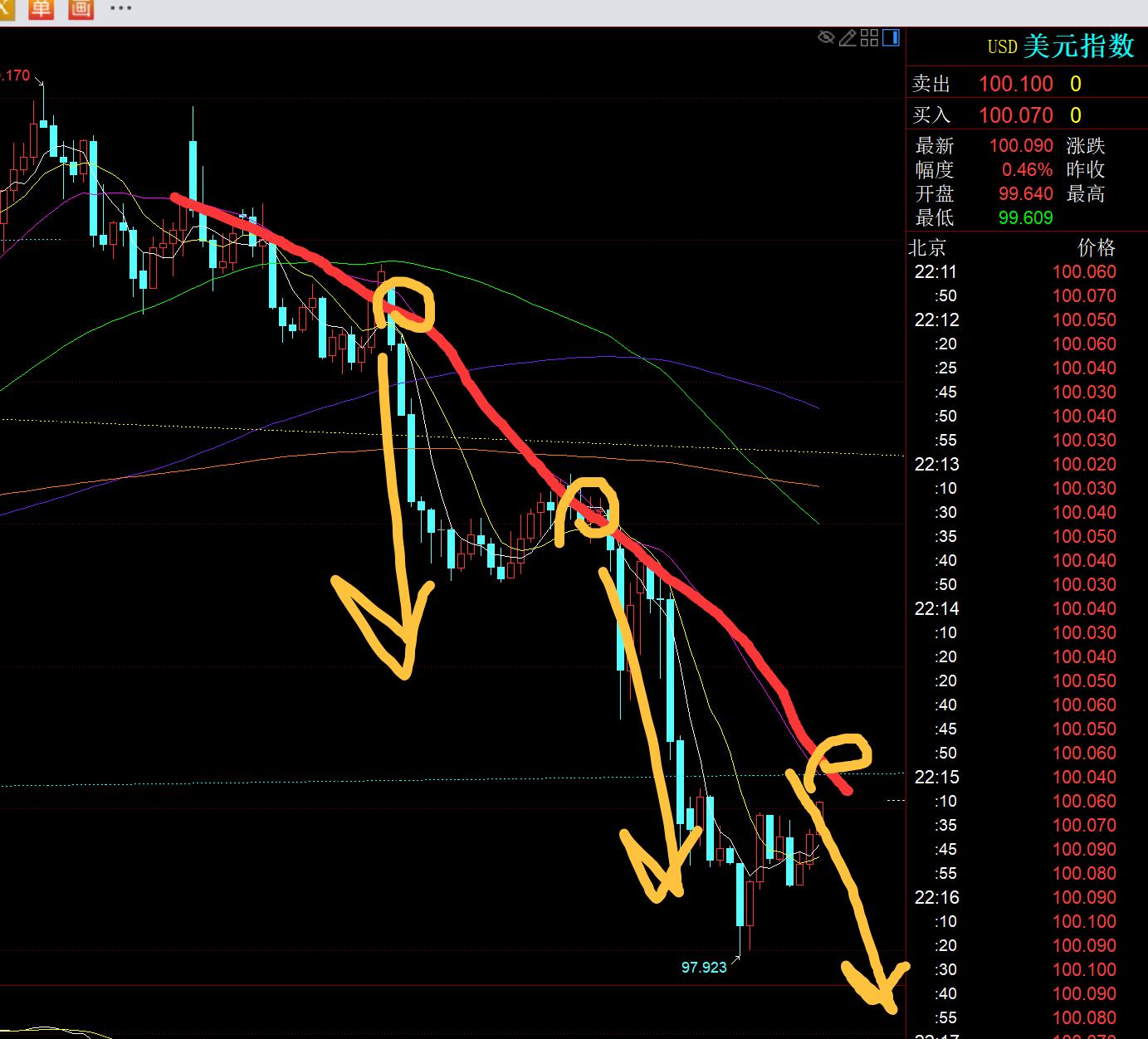Image resolution: width=1148 pixels, height=1039 pixels.
Task: Click the red 画 drawing icon
Action: pos(81,8)
